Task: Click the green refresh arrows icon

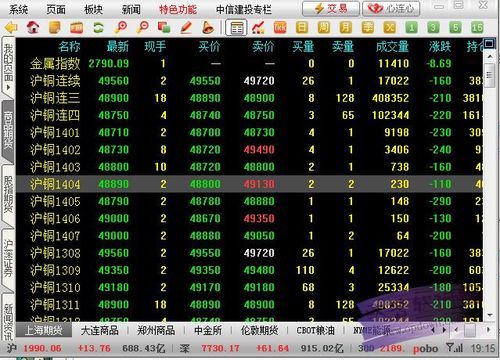Action: pos(99,28)
